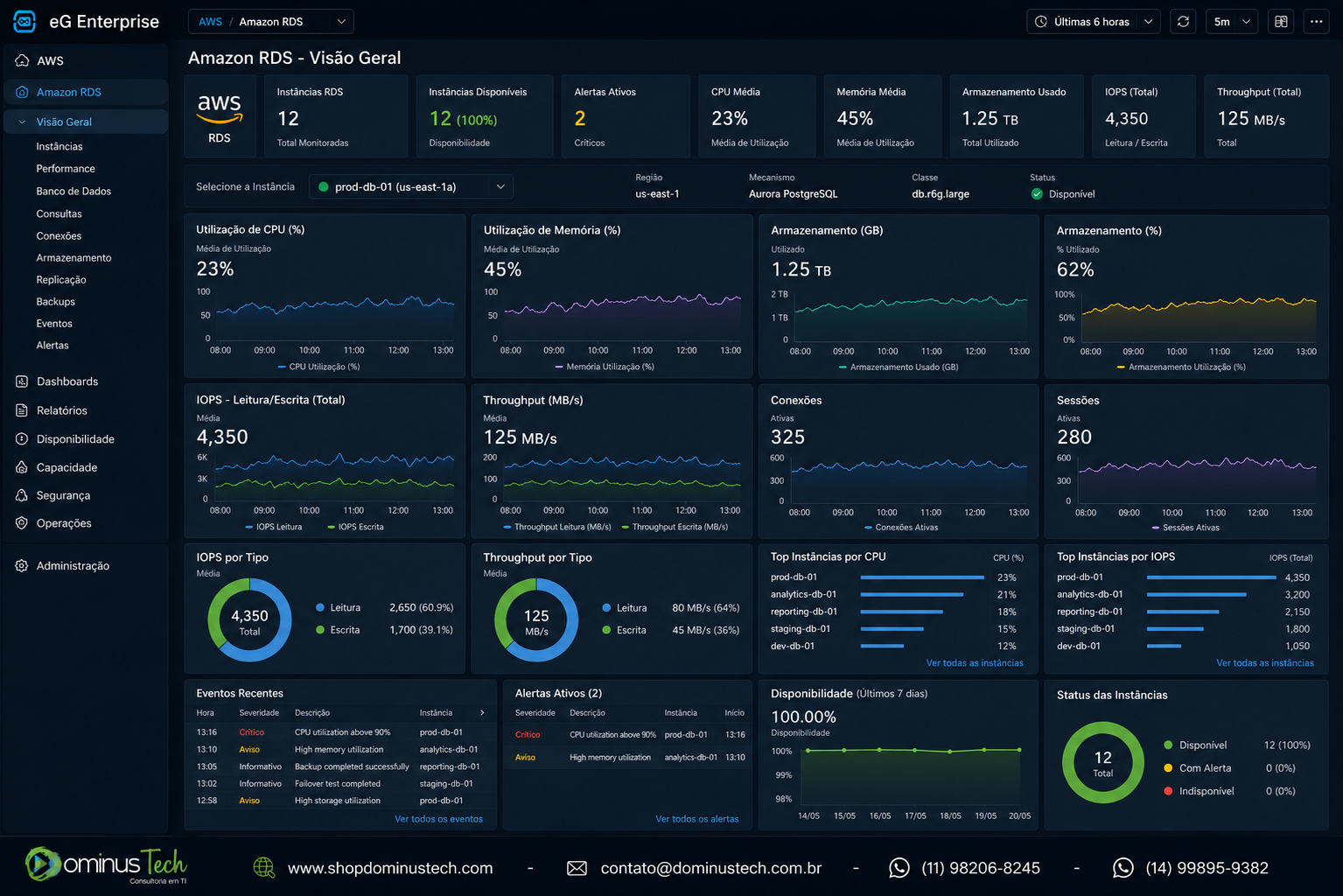Open the 5m refresh interval dropdown
Image resolution: width=1343 pixels, height=896 pixels.
[1232, 22]
